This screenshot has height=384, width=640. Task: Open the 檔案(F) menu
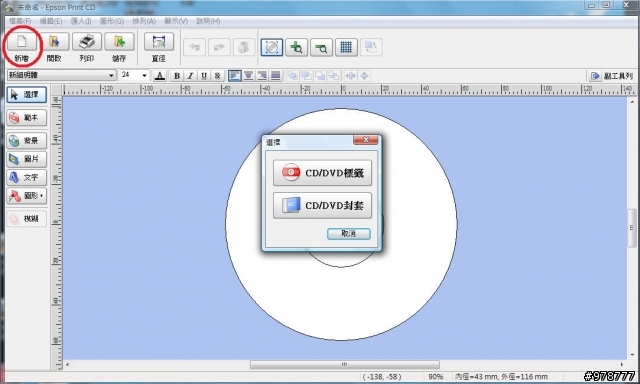coord(20,21)
